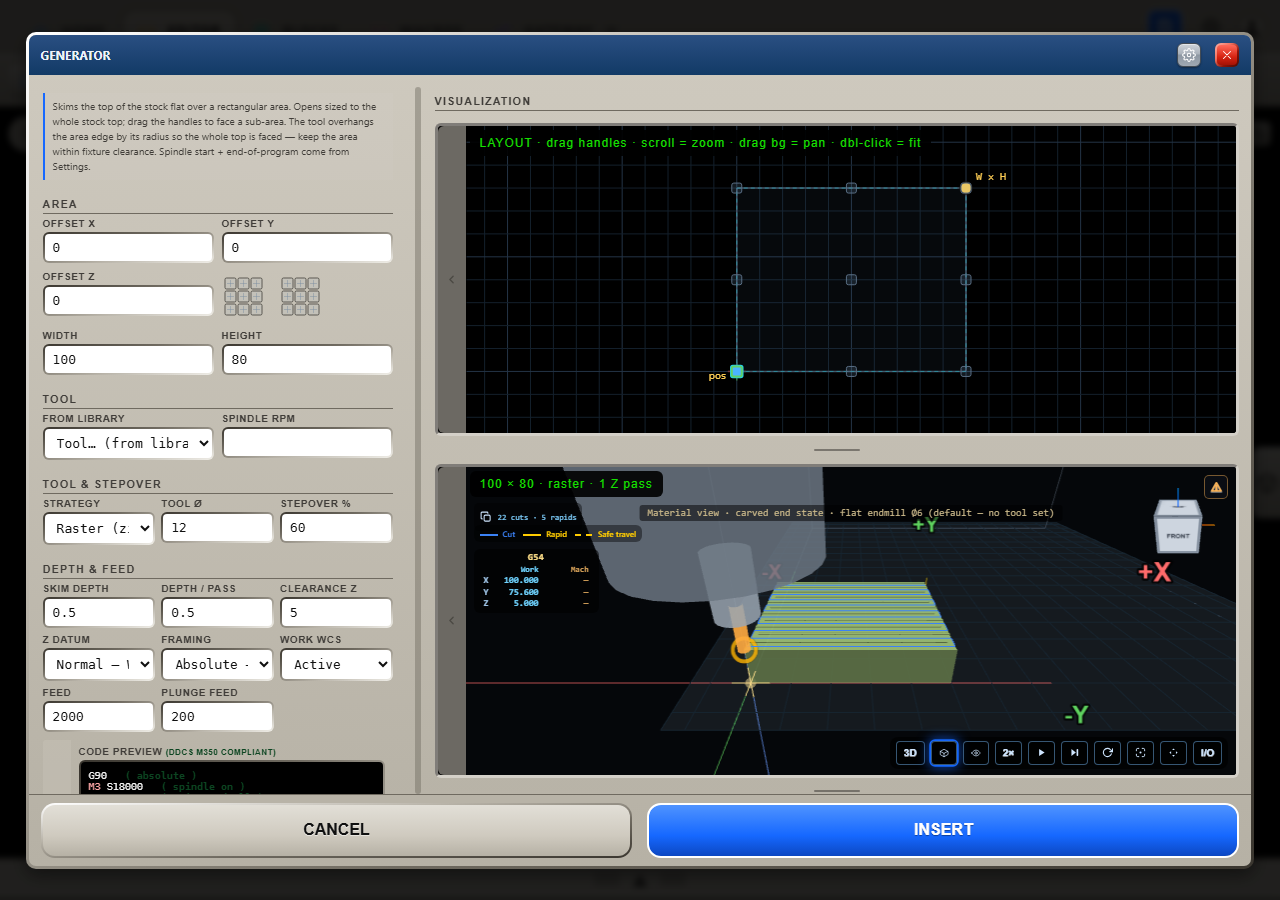
Task: Toggle the 2x playback speed button
Action: click(1008, 753)
